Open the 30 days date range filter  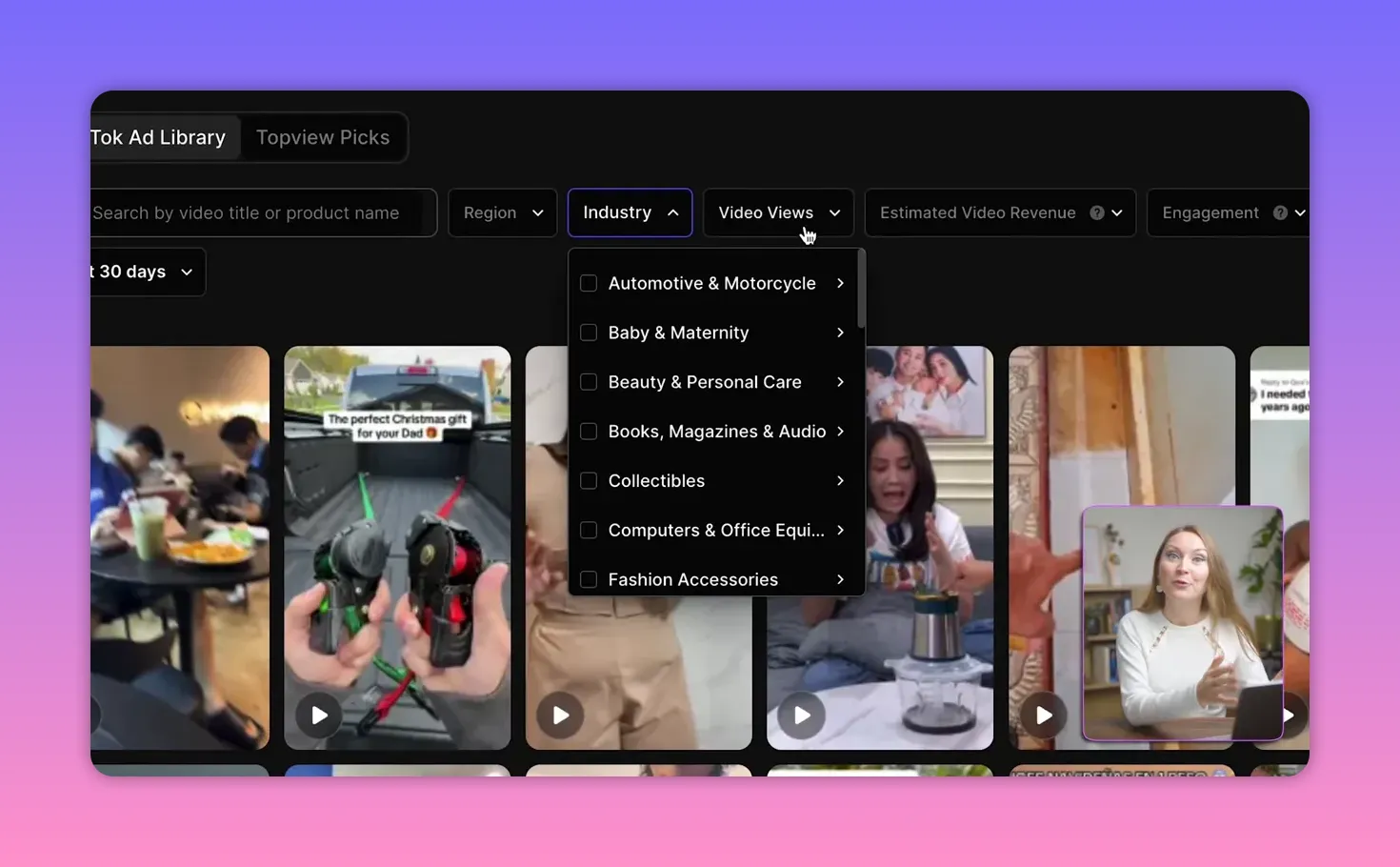click(x=141, y=272)
